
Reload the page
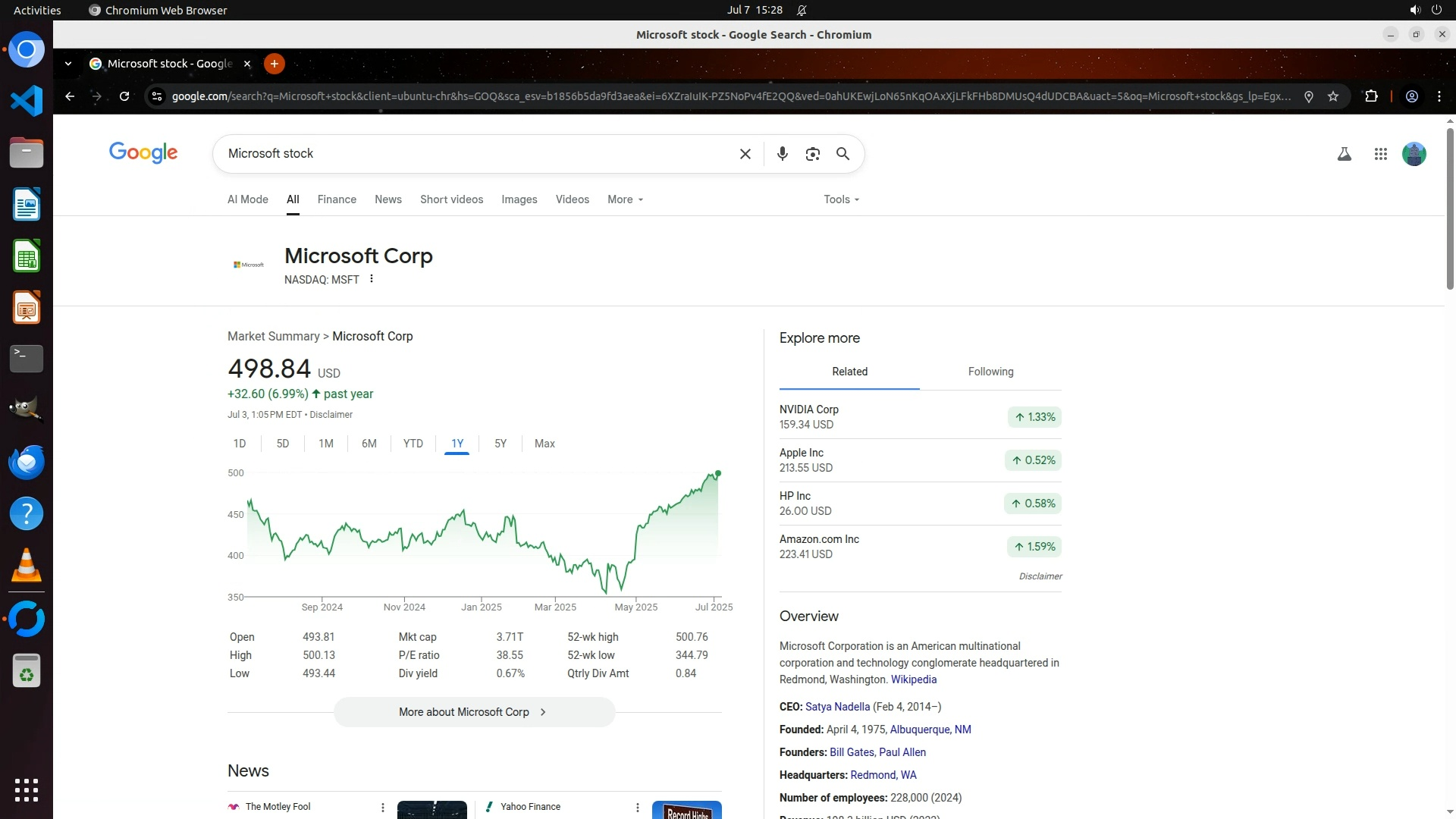point(124,96)
